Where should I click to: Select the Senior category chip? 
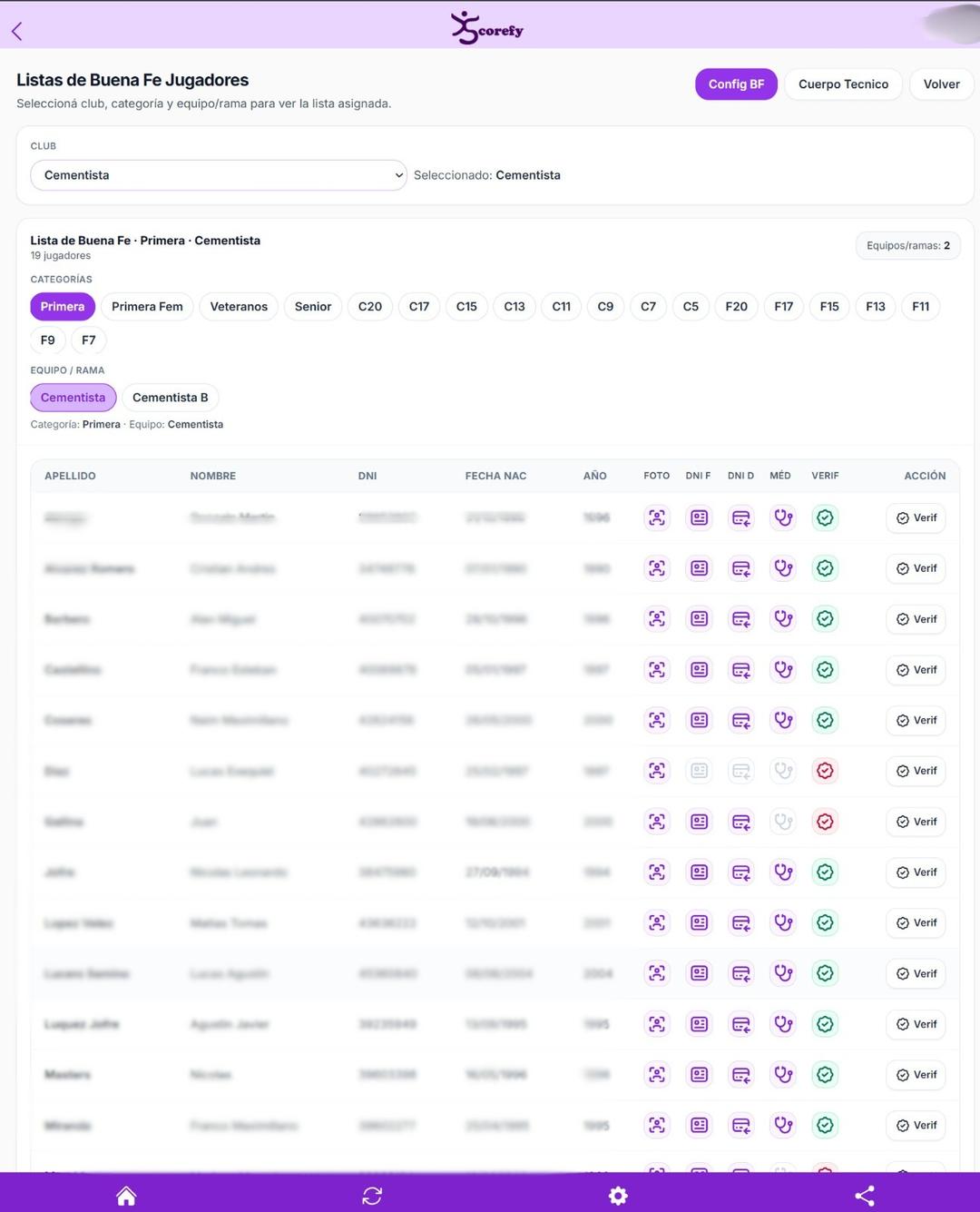coord(313,307)
